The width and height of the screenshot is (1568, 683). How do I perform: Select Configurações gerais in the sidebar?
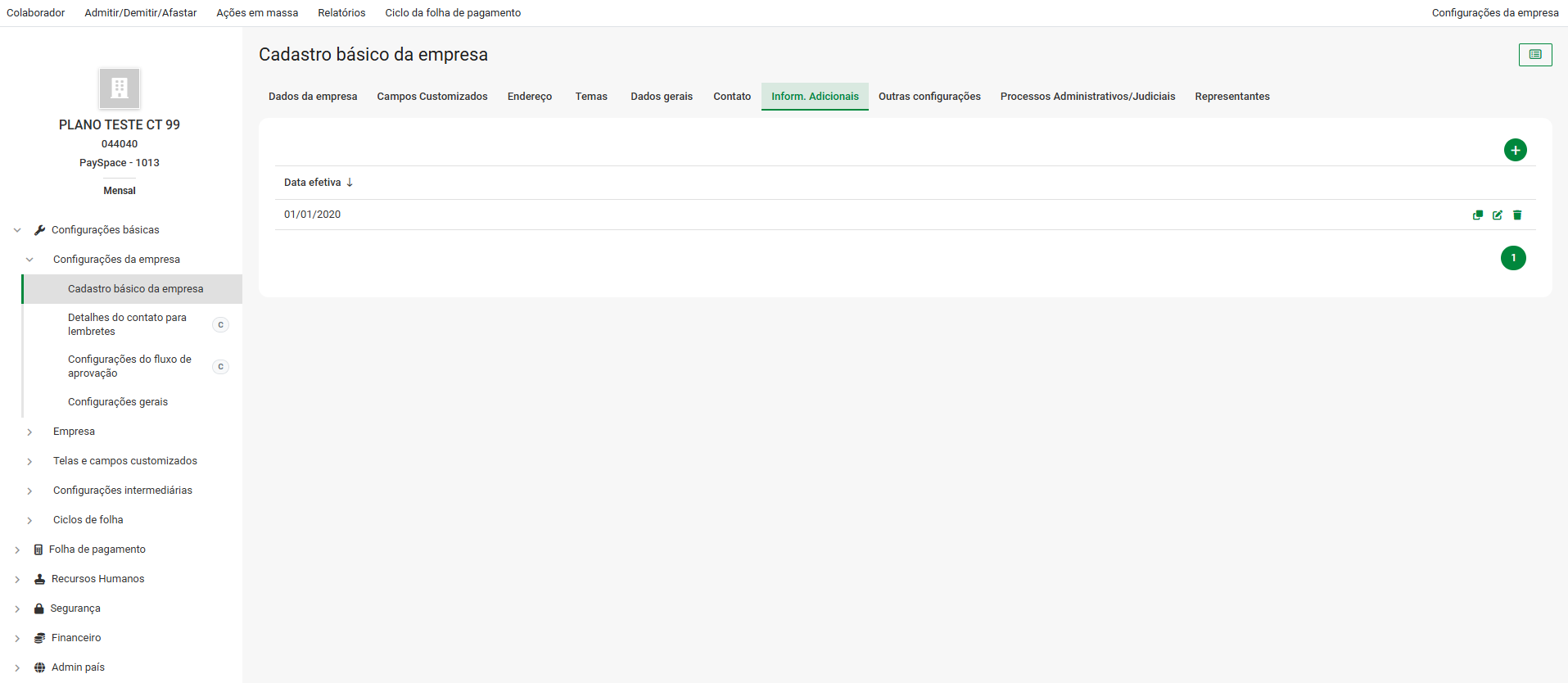point(118,402)
